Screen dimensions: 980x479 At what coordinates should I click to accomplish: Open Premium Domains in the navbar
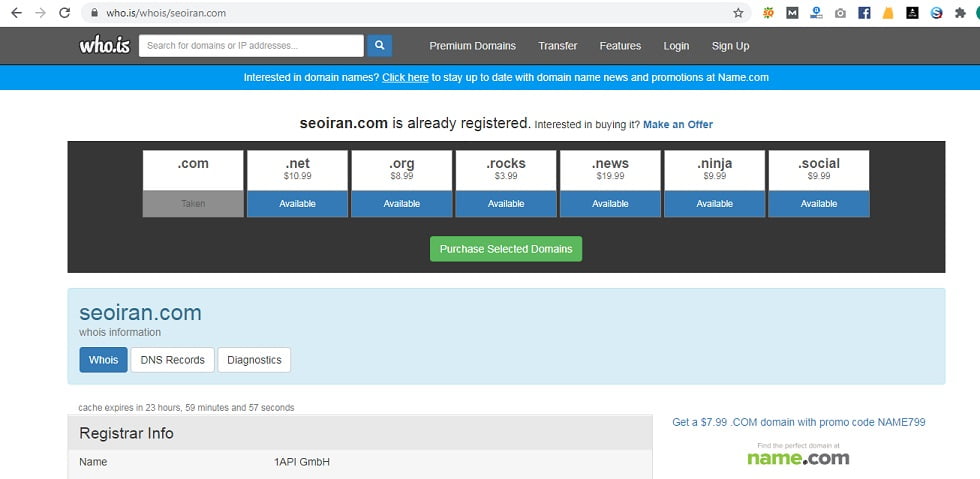point(472,46)
